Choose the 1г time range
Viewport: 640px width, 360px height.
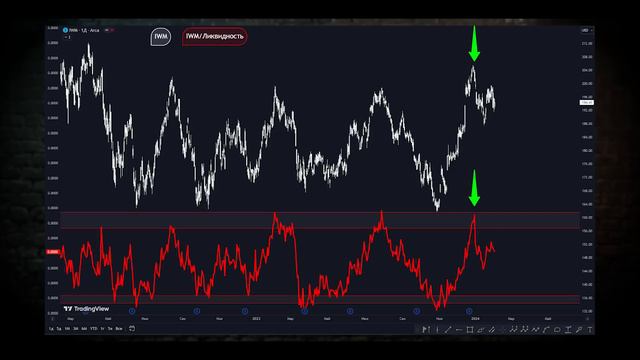[x=102, y=329]
